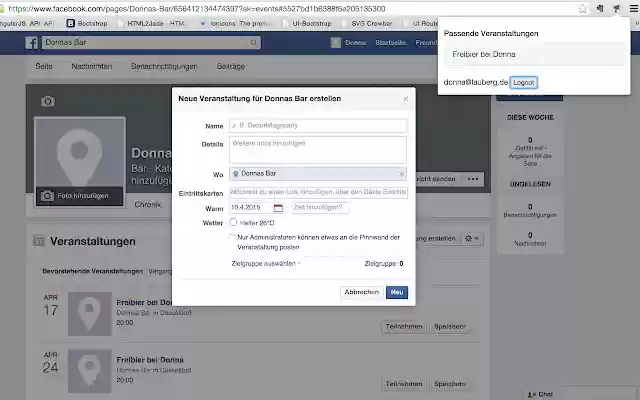
Task: Close the event creation dialog with X
Action: tap(405, 99)
